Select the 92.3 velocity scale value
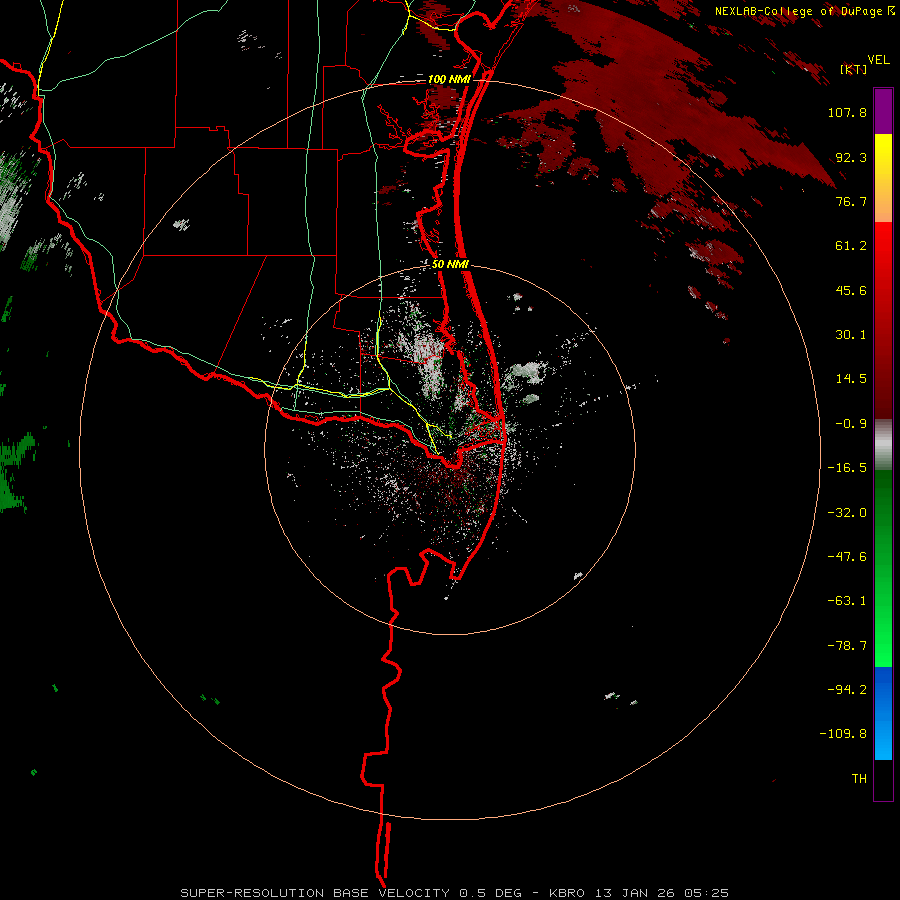900x900 pixels. click(851, 157)
